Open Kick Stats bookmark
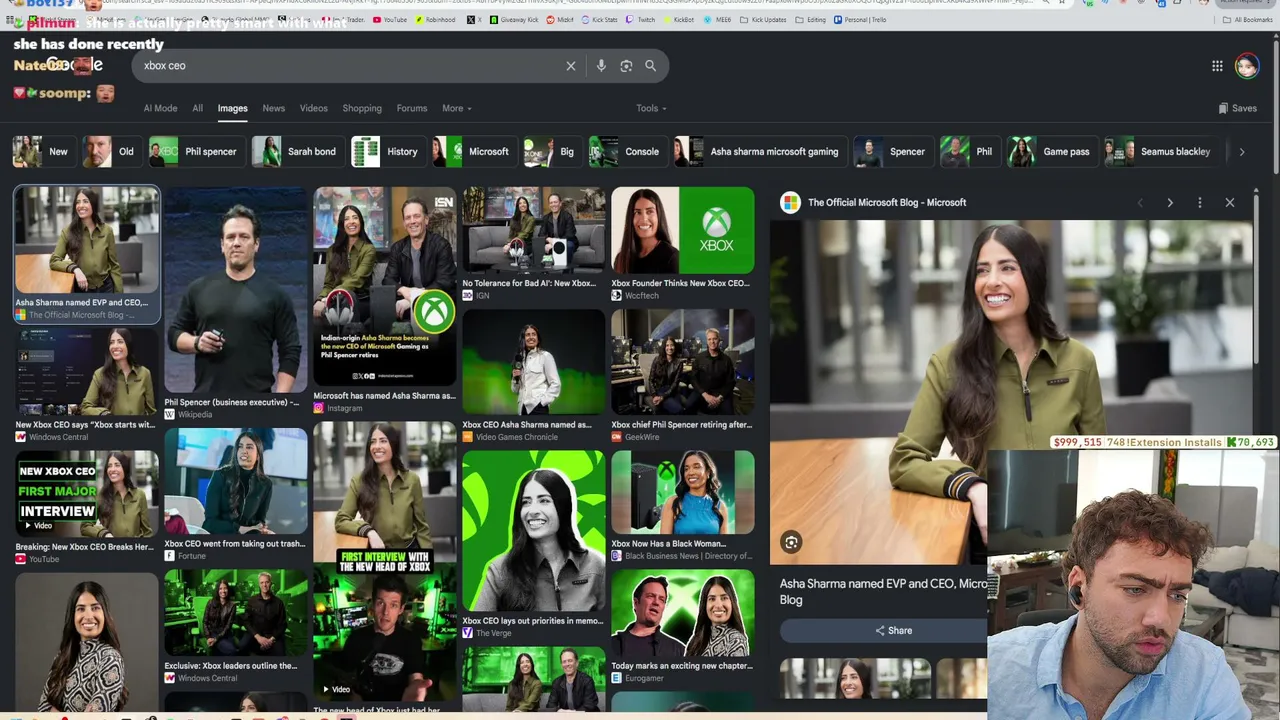Screen dimensions: 1280x720 click(x=599, y=20)
